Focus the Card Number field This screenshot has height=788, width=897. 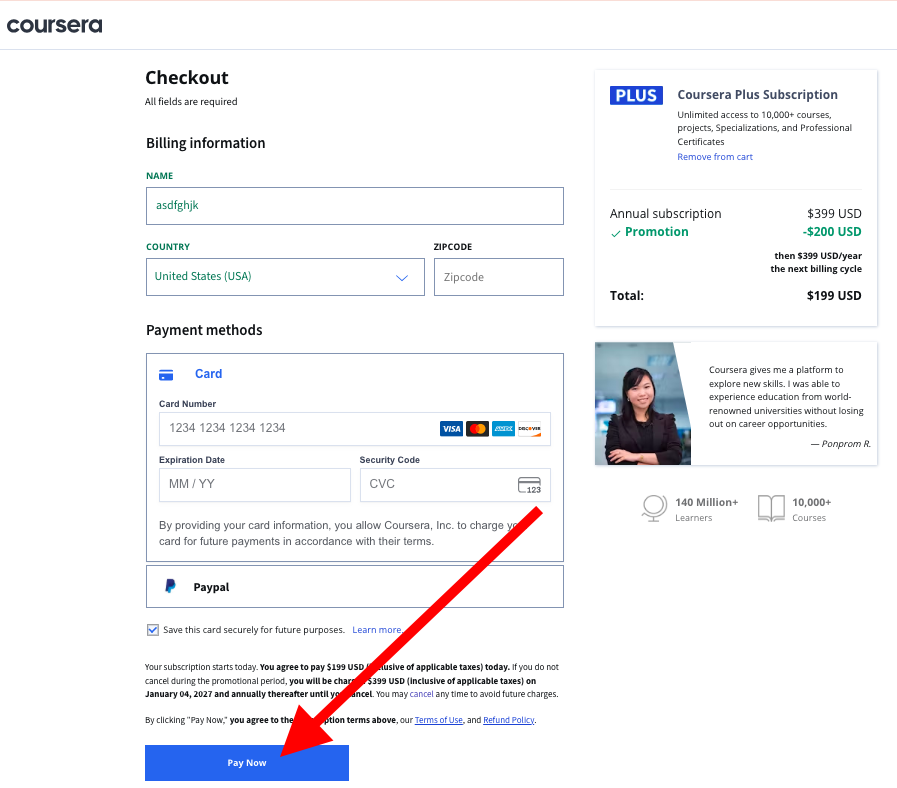tap(295, 428)
